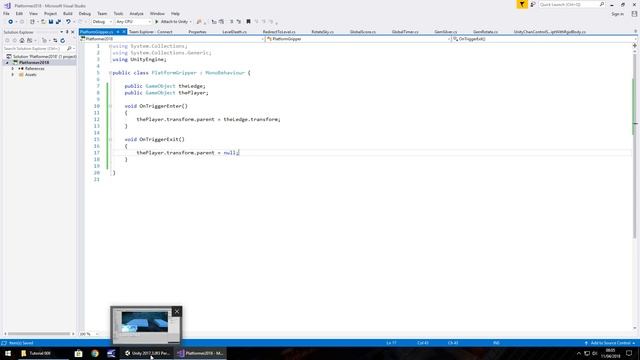Image resolution: width=640 pixels, height=360 pixels.
Task: Open the Edit menu
Action: (x=19, y=13)
